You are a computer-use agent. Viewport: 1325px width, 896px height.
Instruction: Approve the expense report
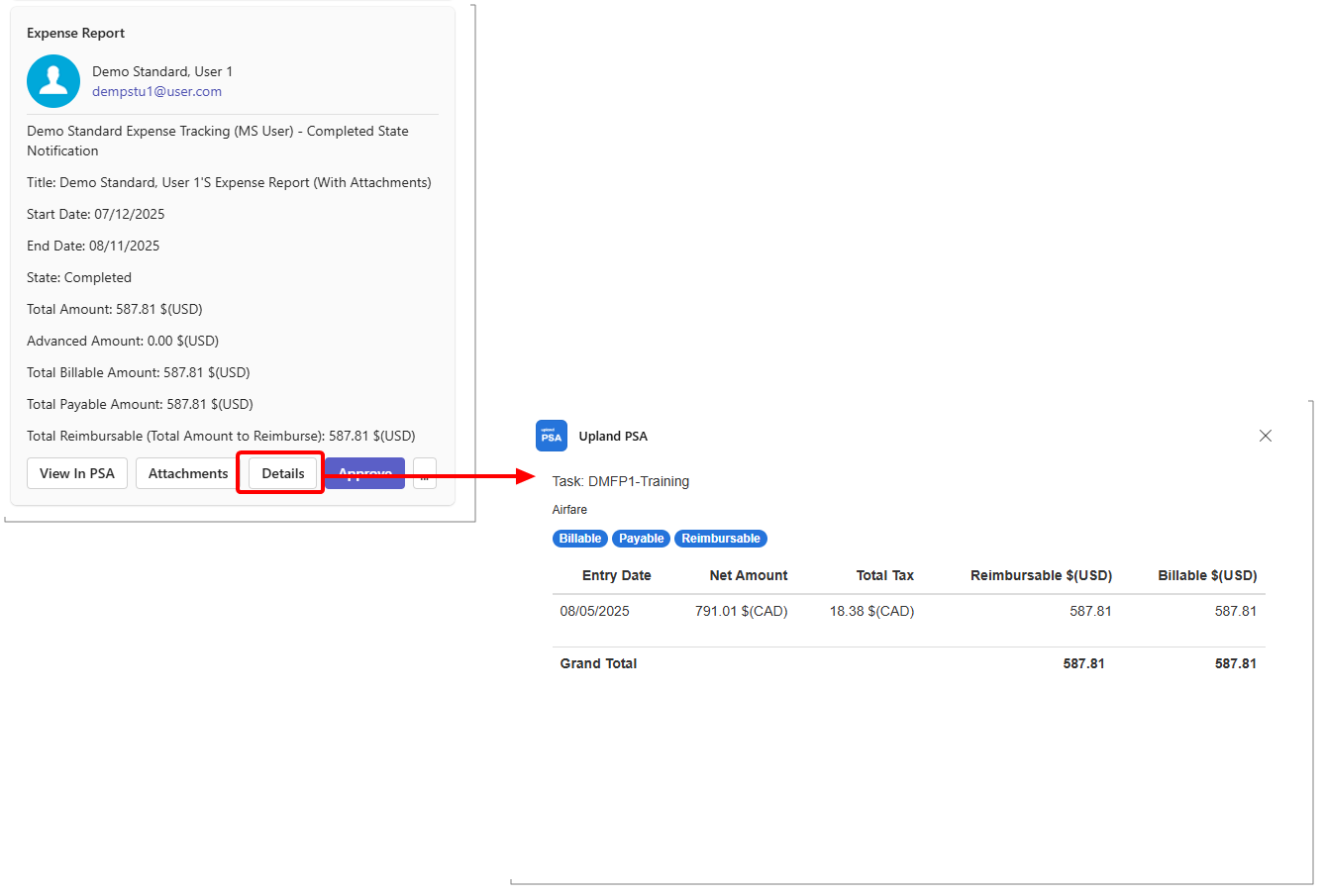click(363, 473)
